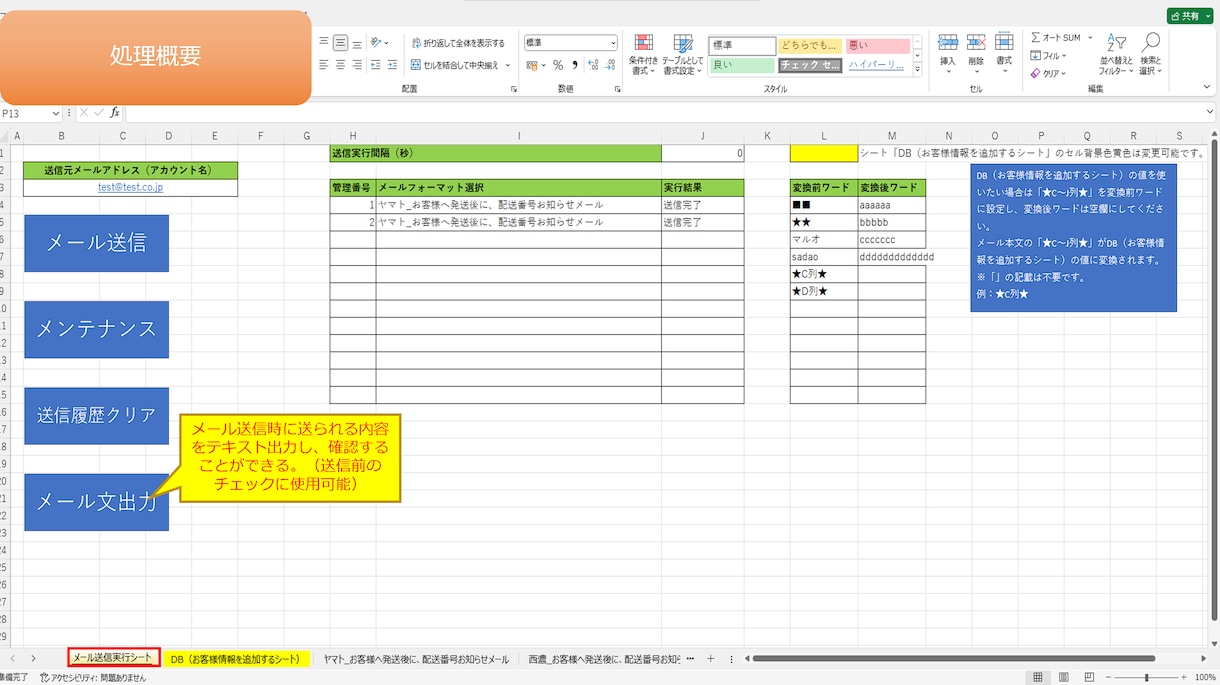Open the AutoSum dropdown arrow
The height and width of the screenshot is (685, 1220).
[1089, 38]
